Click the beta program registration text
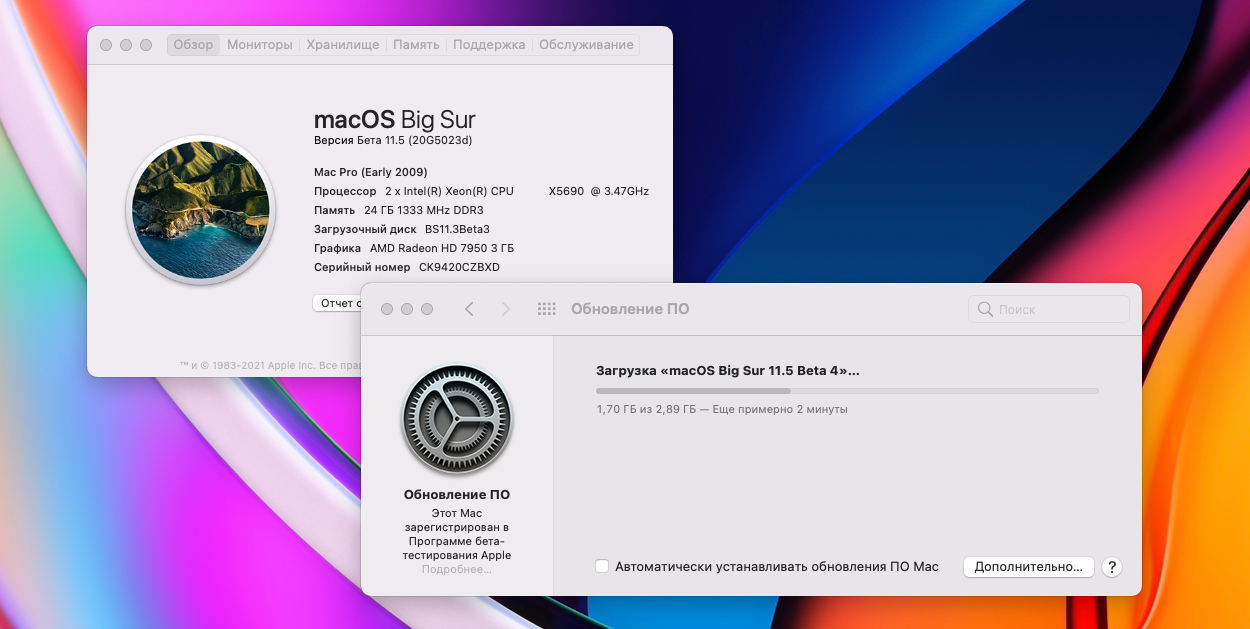The width and height of the screenshot is (1250, 629). point(457,533)
